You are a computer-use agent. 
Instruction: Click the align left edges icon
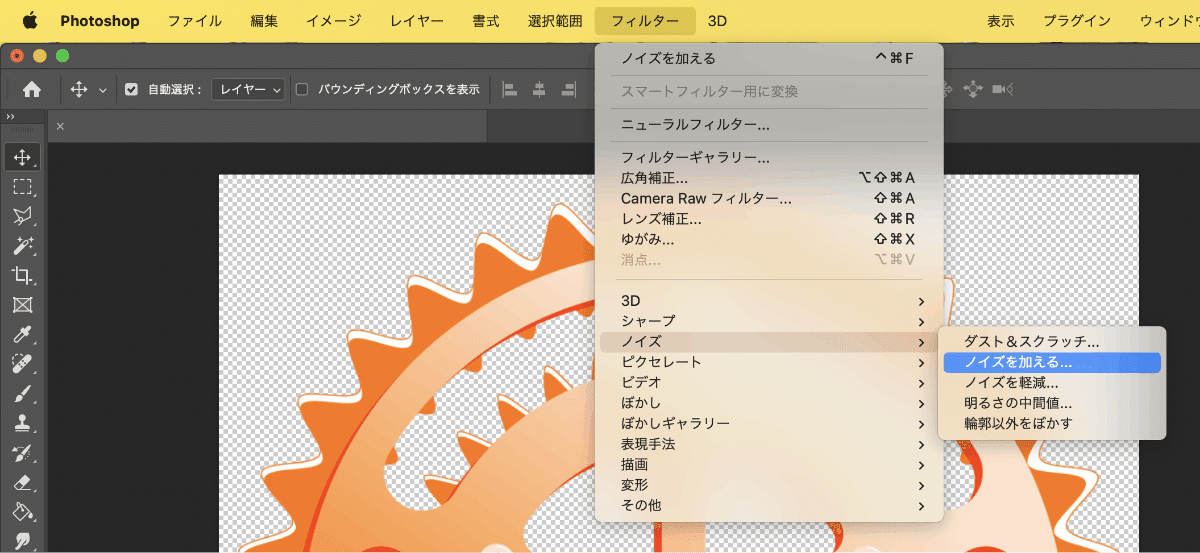(510, 90)
